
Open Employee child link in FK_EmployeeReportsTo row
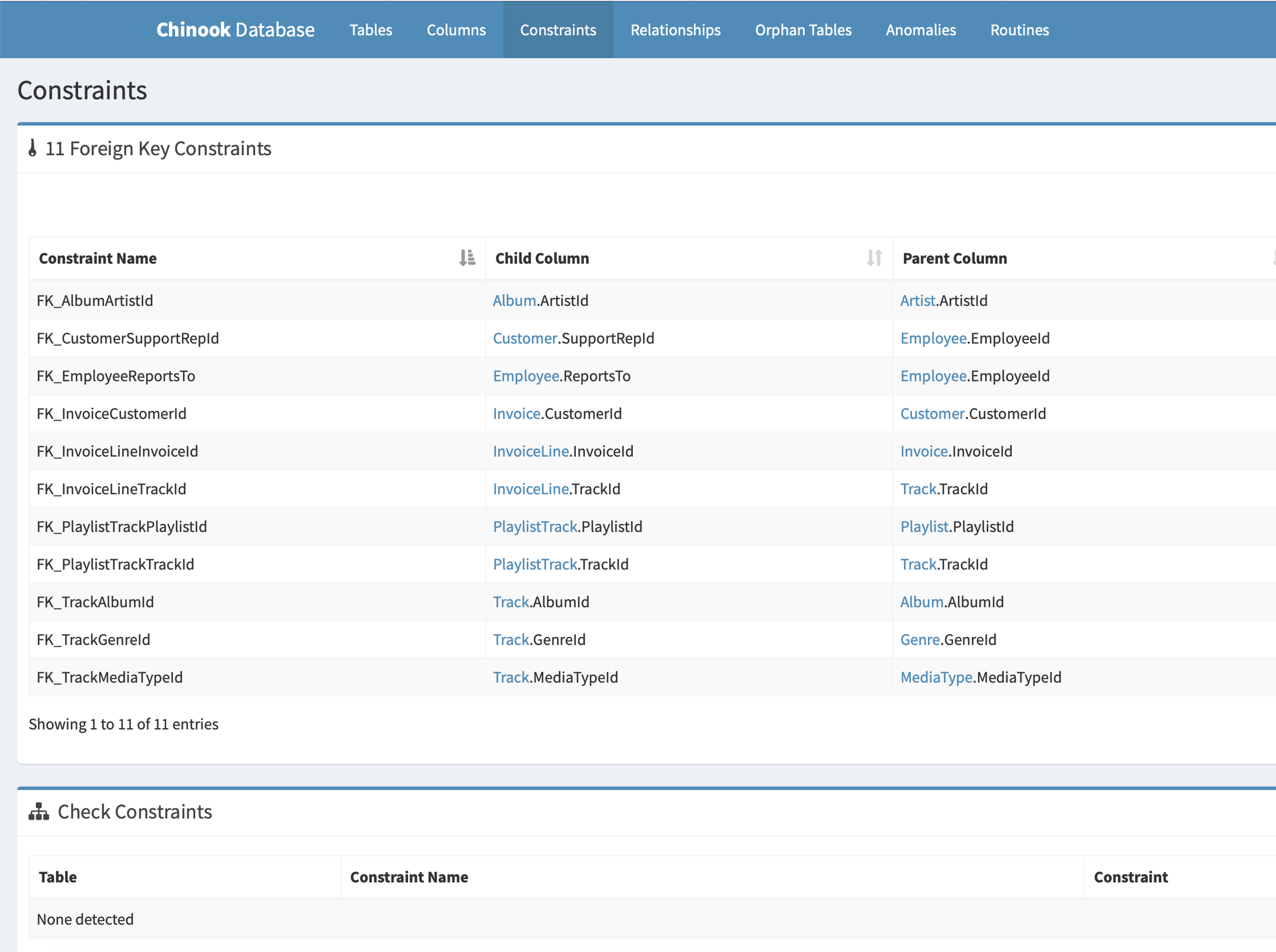526,376
